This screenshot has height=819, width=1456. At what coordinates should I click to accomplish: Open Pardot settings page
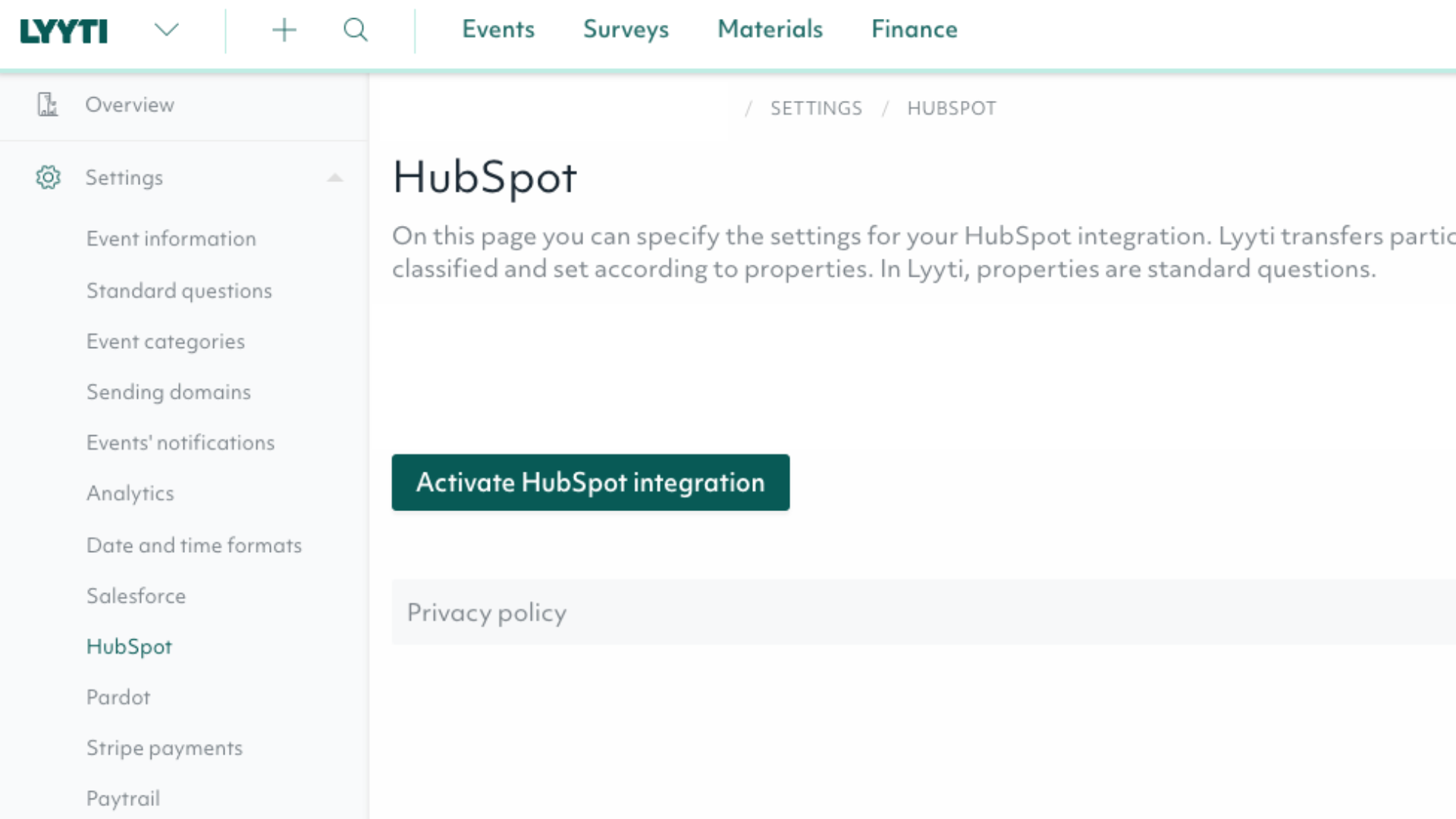pos(118,697)
